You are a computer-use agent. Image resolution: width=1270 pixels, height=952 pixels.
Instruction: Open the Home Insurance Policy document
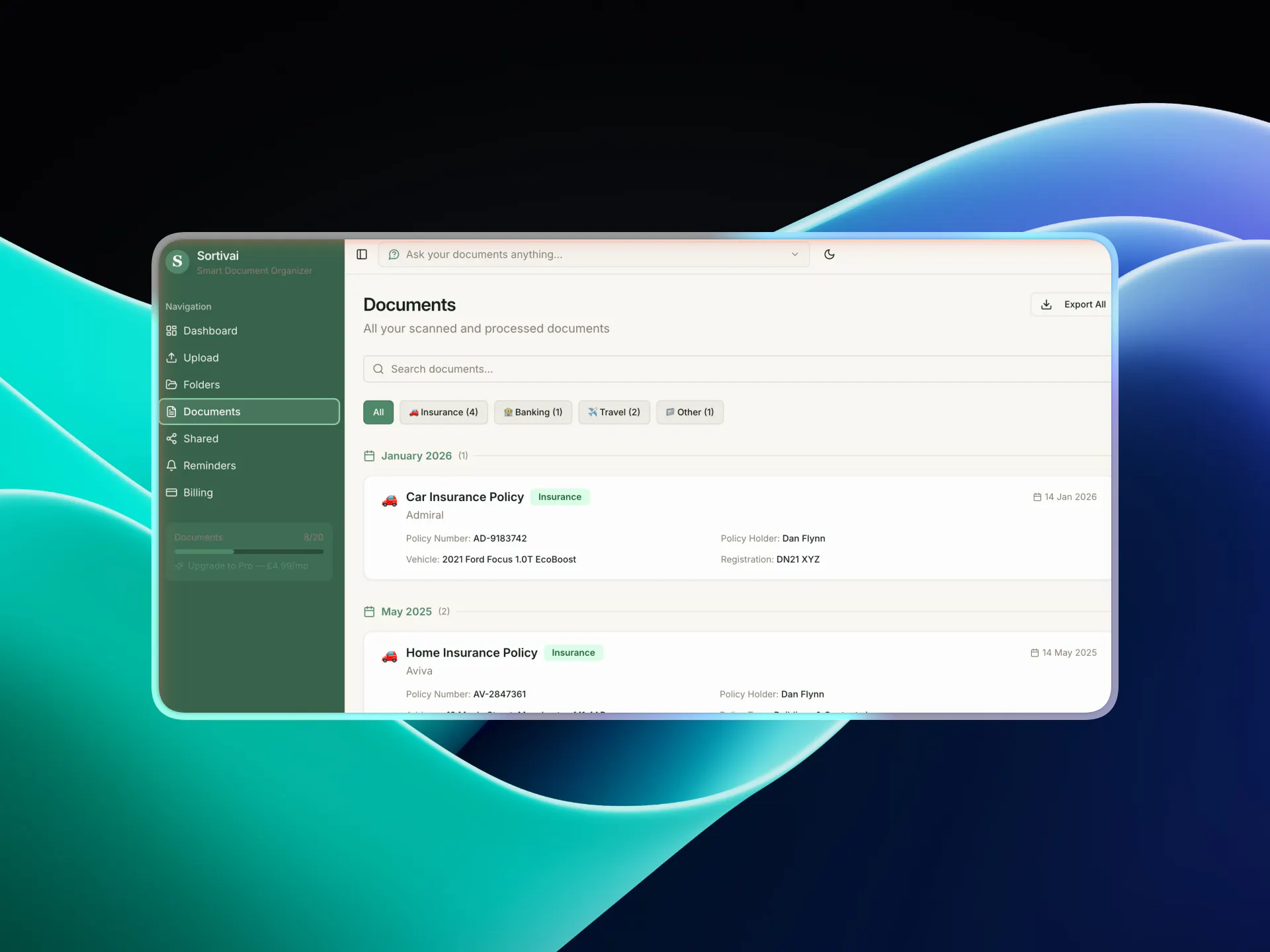click(472, 653)
